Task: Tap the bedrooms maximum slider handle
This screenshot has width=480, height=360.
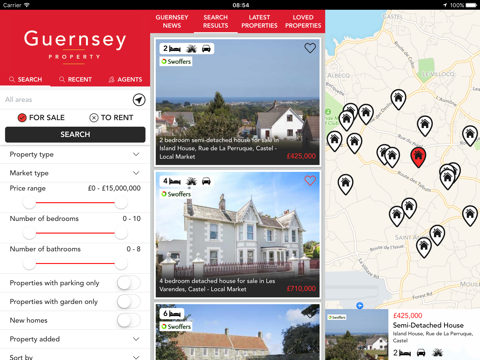Action: pos(121,233)
